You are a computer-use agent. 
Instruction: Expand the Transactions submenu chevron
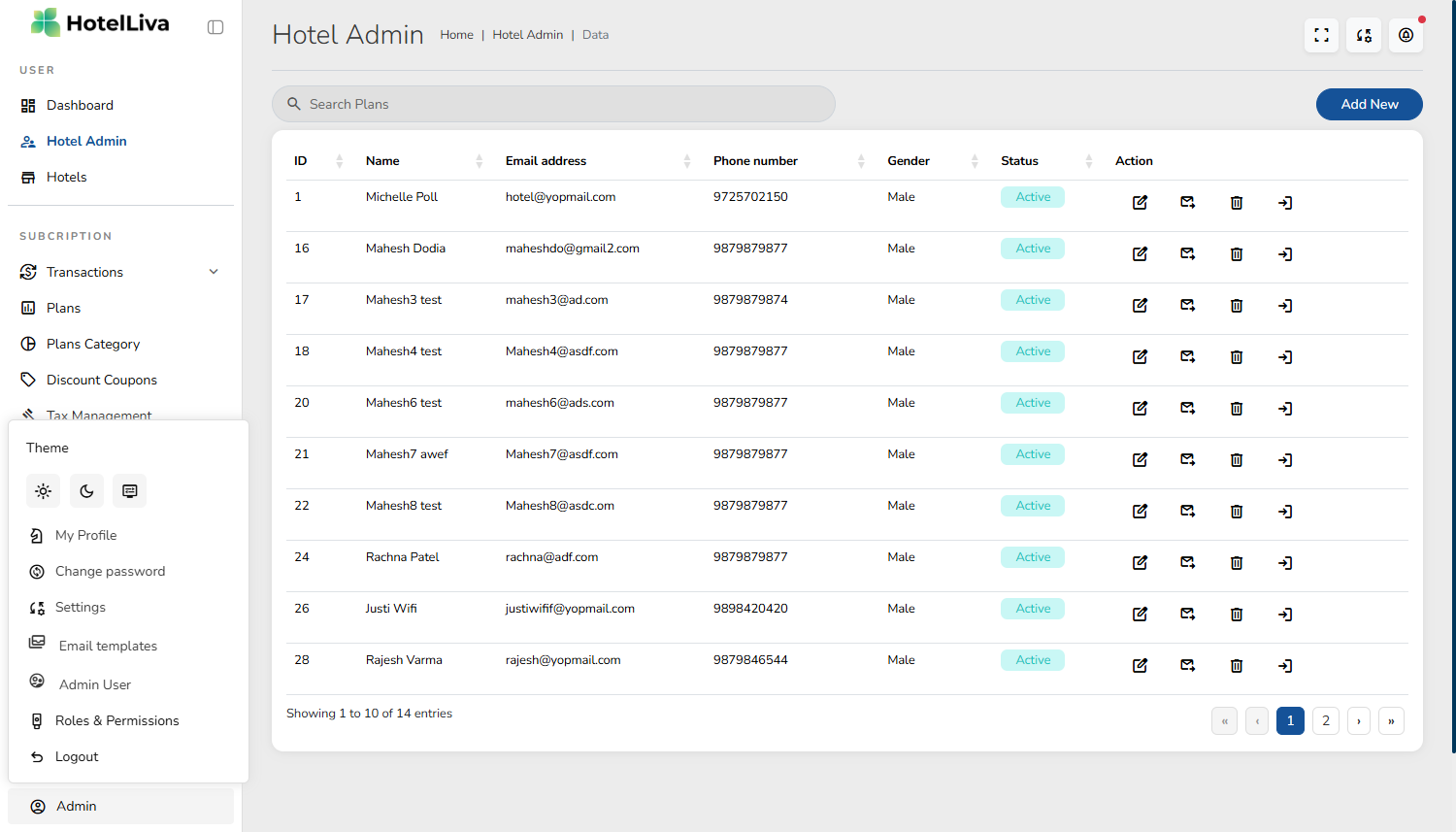(x=214, y=272)
